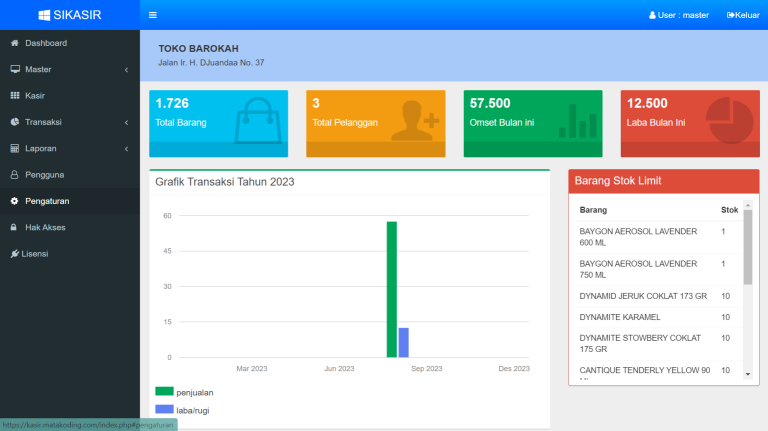
Task: Open the Transaksi menu item
Action: click(x=43, y=122)
